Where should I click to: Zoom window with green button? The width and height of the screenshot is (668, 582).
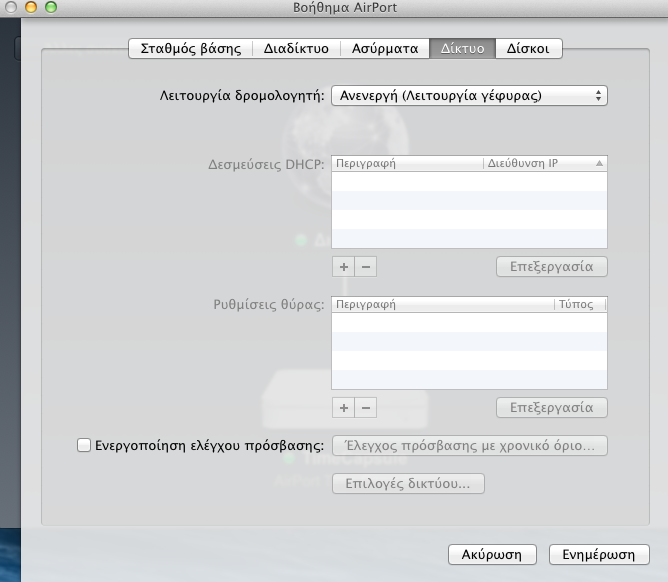coord(51,7)
